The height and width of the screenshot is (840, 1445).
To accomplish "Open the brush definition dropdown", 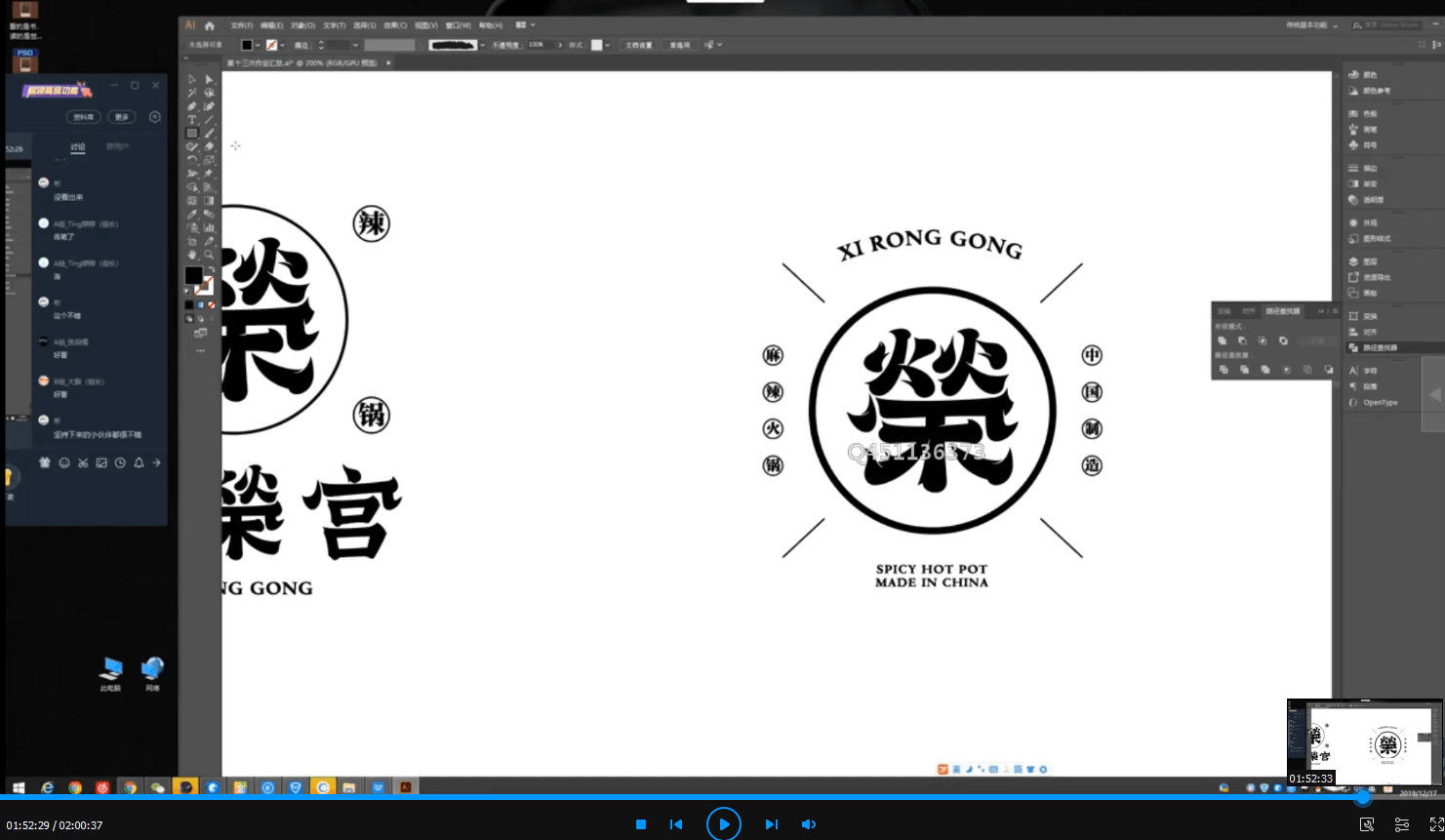I will coord(482,45).
